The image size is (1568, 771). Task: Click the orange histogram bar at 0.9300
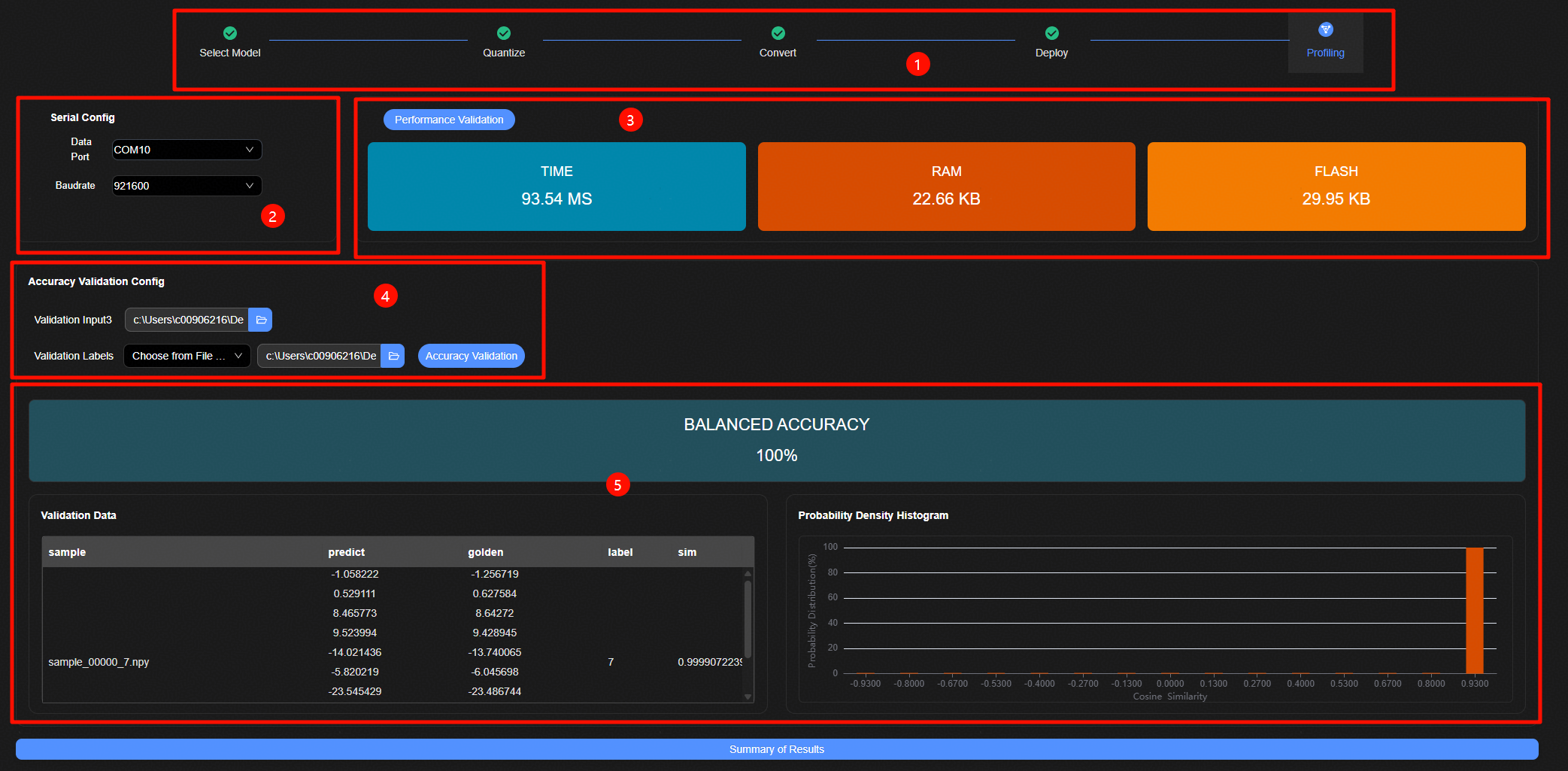tap(1474, 610)
